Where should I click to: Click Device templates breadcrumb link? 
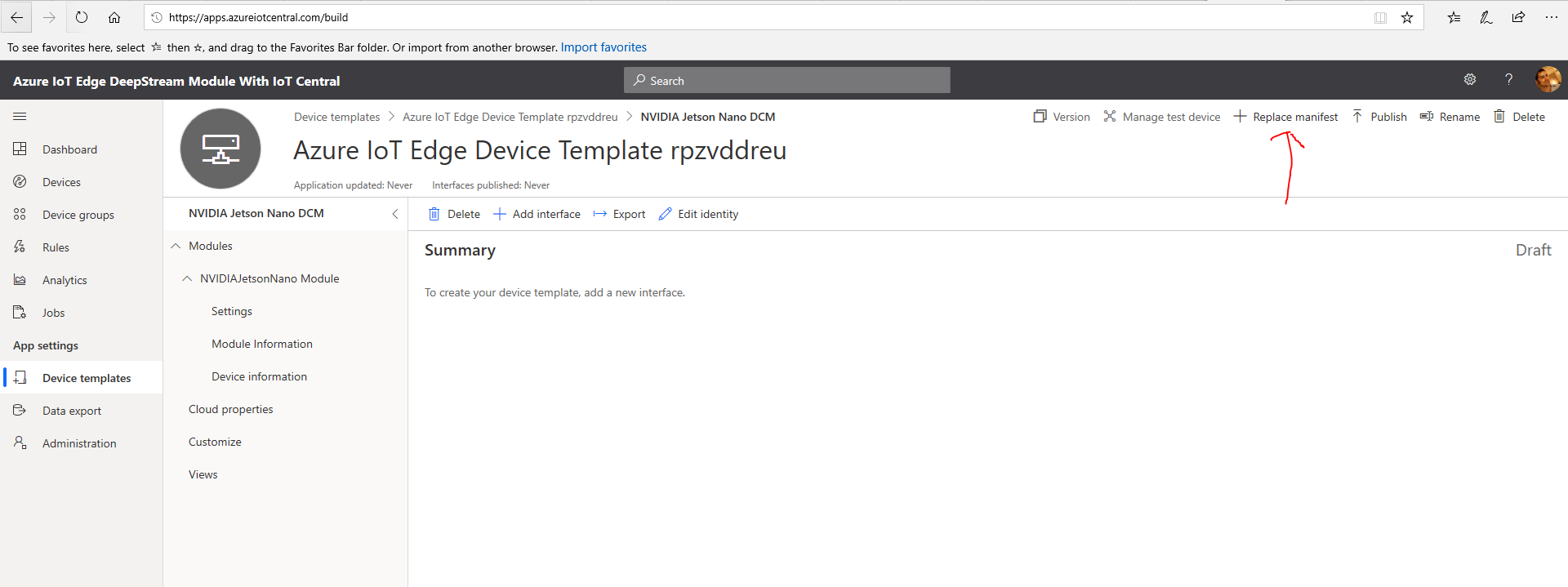point(337,117)
